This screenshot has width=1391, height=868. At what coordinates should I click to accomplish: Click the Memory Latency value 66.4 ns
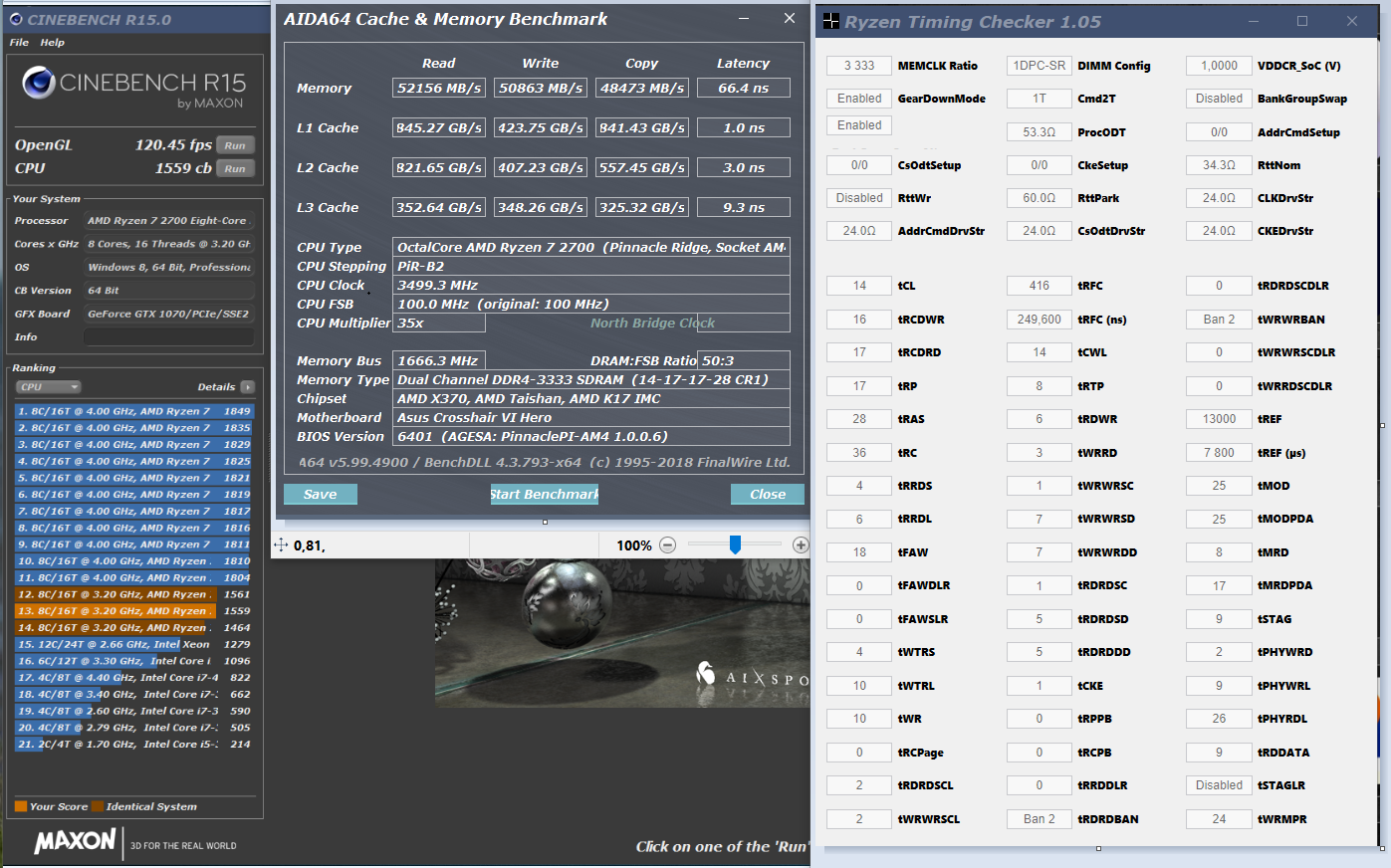pos(744,89)
